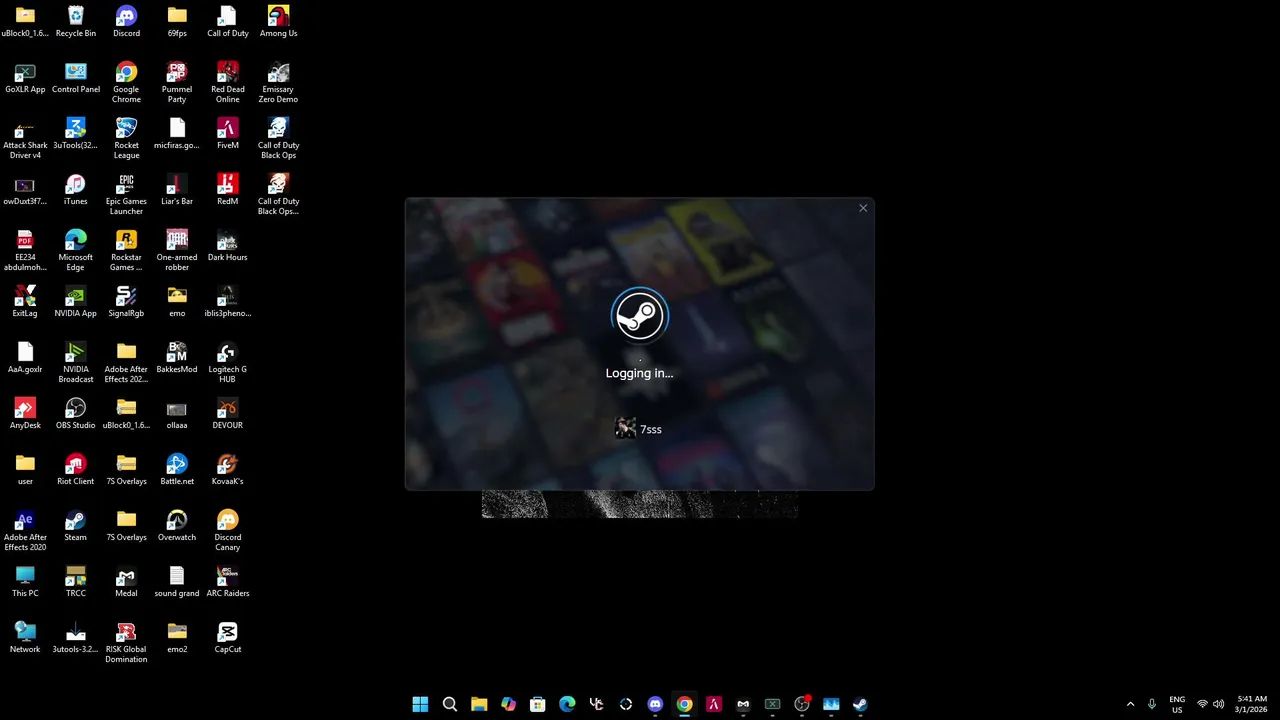Select the AnyDesk desktop icon

(x=25, y=413)
